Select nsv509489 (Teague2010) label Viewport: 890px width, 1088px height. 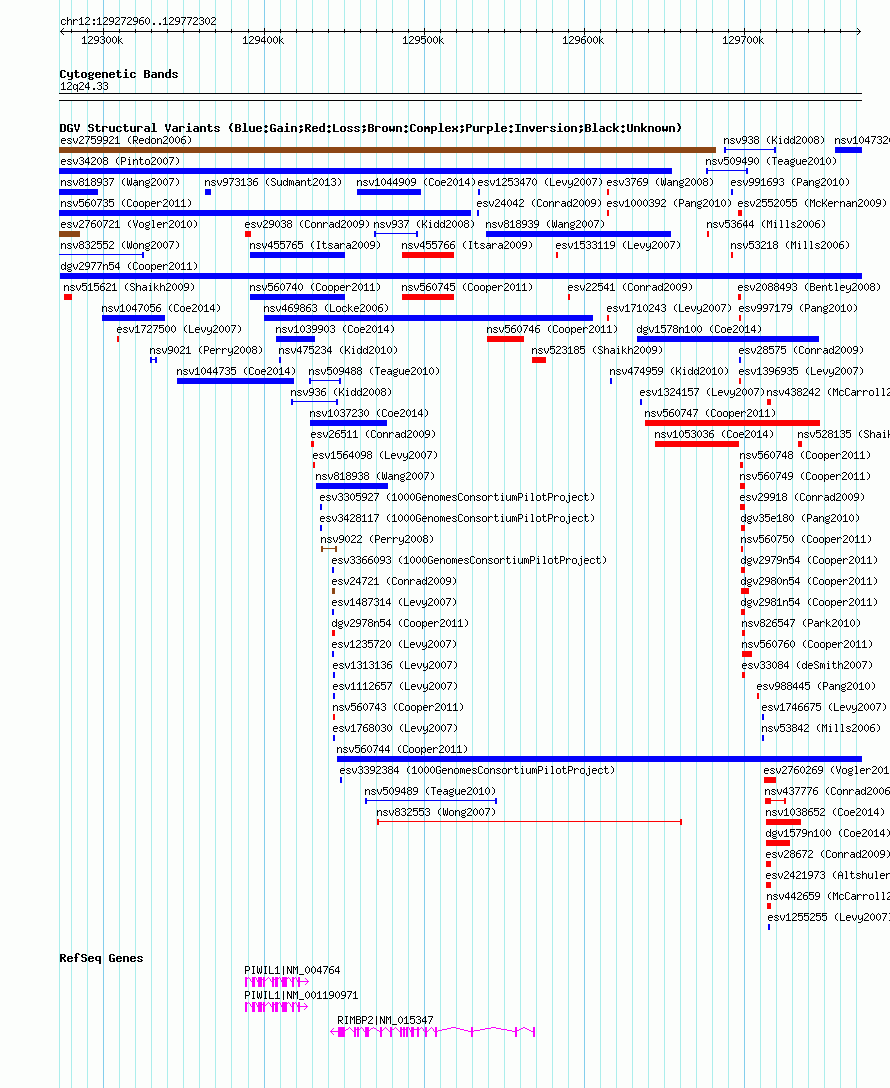pos(430,791)
